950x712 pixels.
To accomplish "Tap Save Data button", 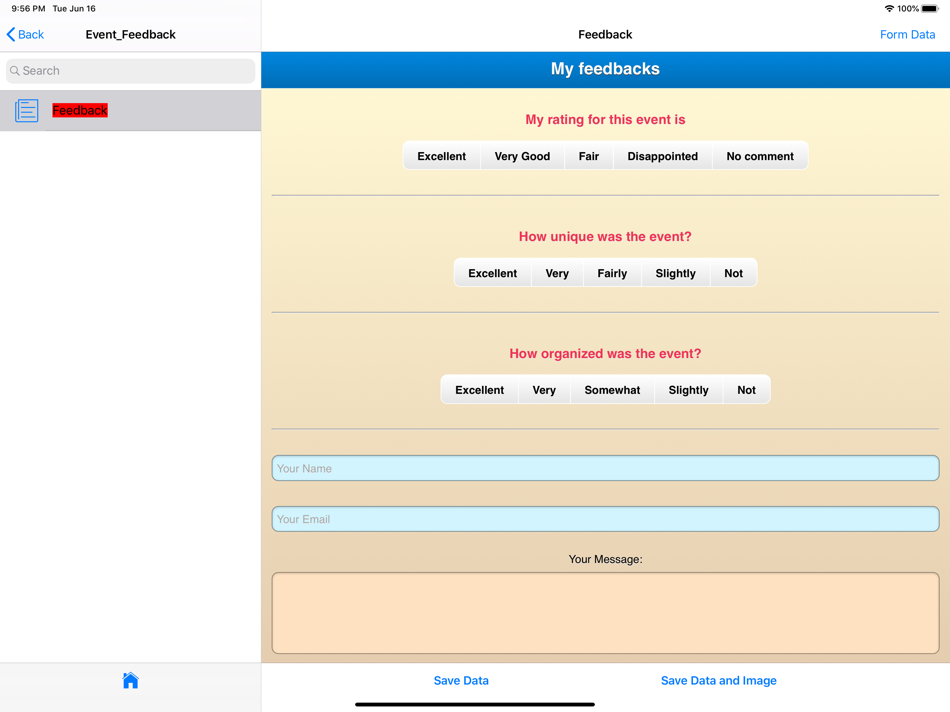I will click(461, 680).
